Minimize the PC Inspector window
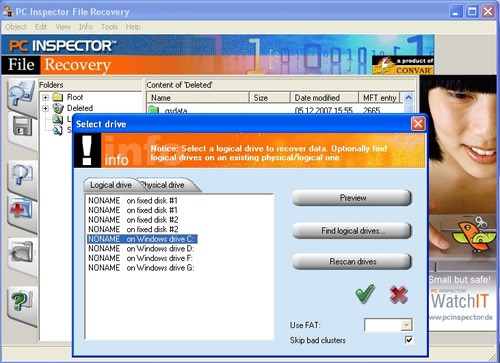500x363 pixels. pyautogui.click(x=456, y=12)
